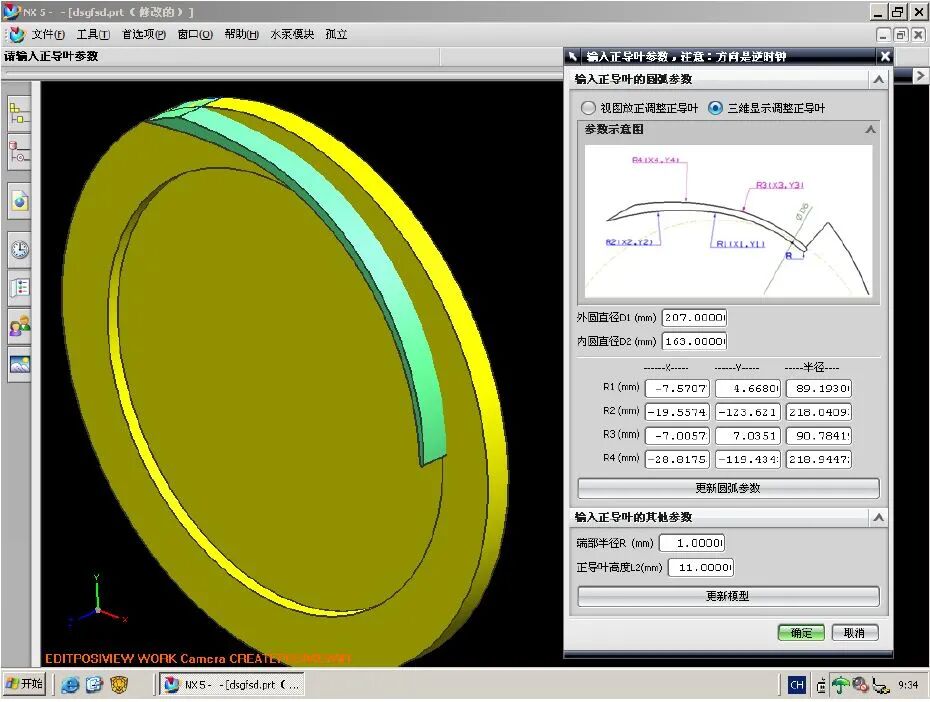Click the NX 5 taskbar button
This screenshot has width=930, height=702.
pyautogui.click(x=232, y=685)
